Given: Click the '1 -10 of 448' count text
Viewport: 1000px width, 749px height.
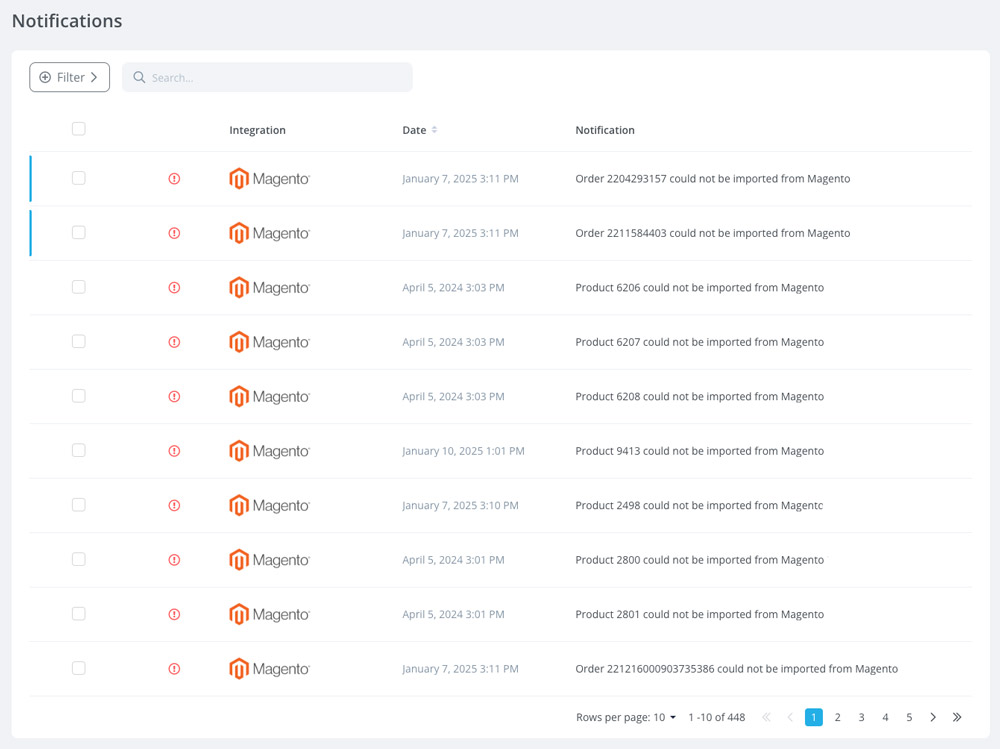Looking at the screenshot, I should [717, 717].
